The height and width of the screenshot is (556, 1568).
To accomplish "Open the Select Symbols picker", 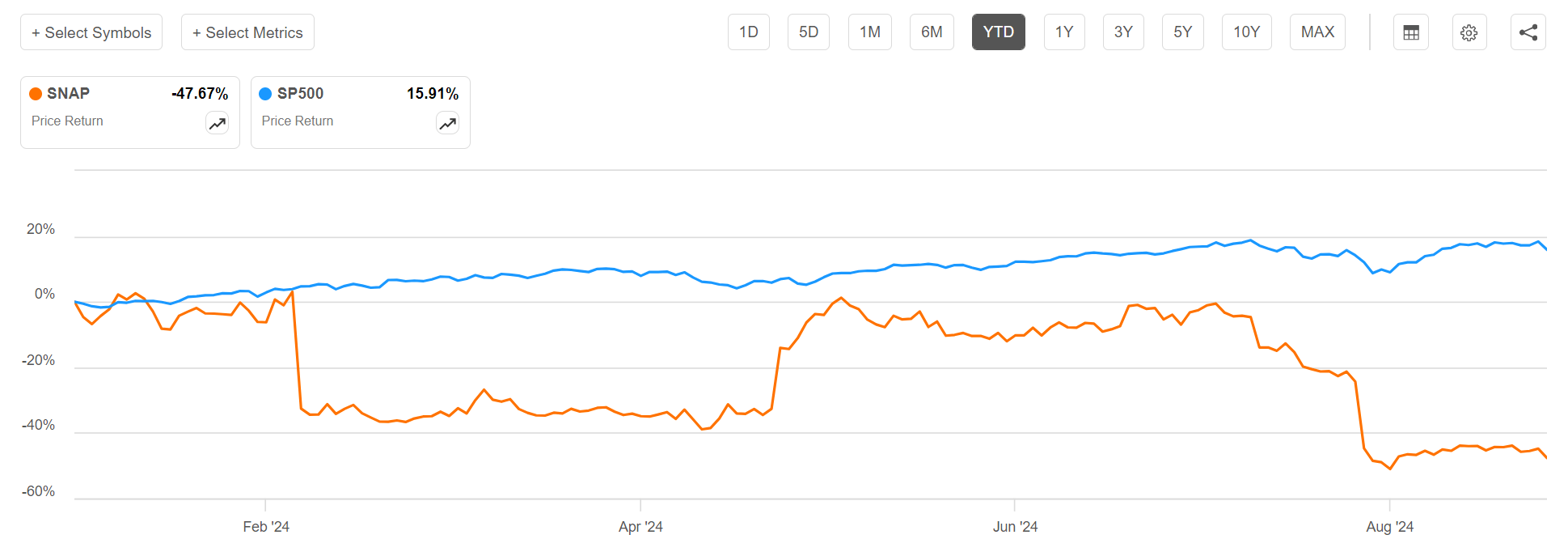I will tap(91, 32).
